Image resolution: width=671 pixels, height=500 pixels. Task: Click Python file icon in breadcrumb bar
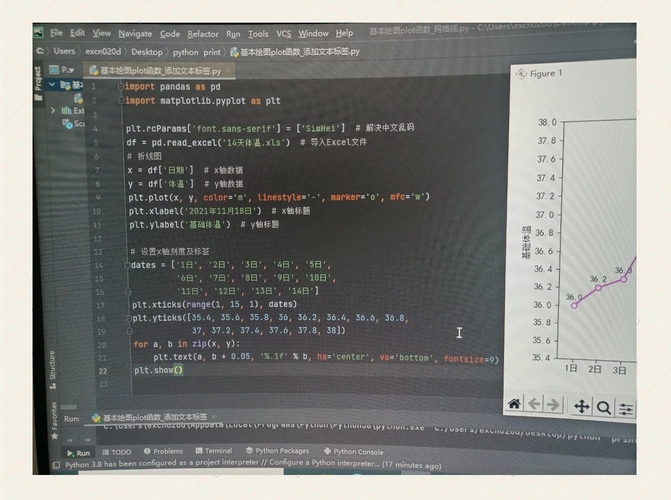[235, 52]
